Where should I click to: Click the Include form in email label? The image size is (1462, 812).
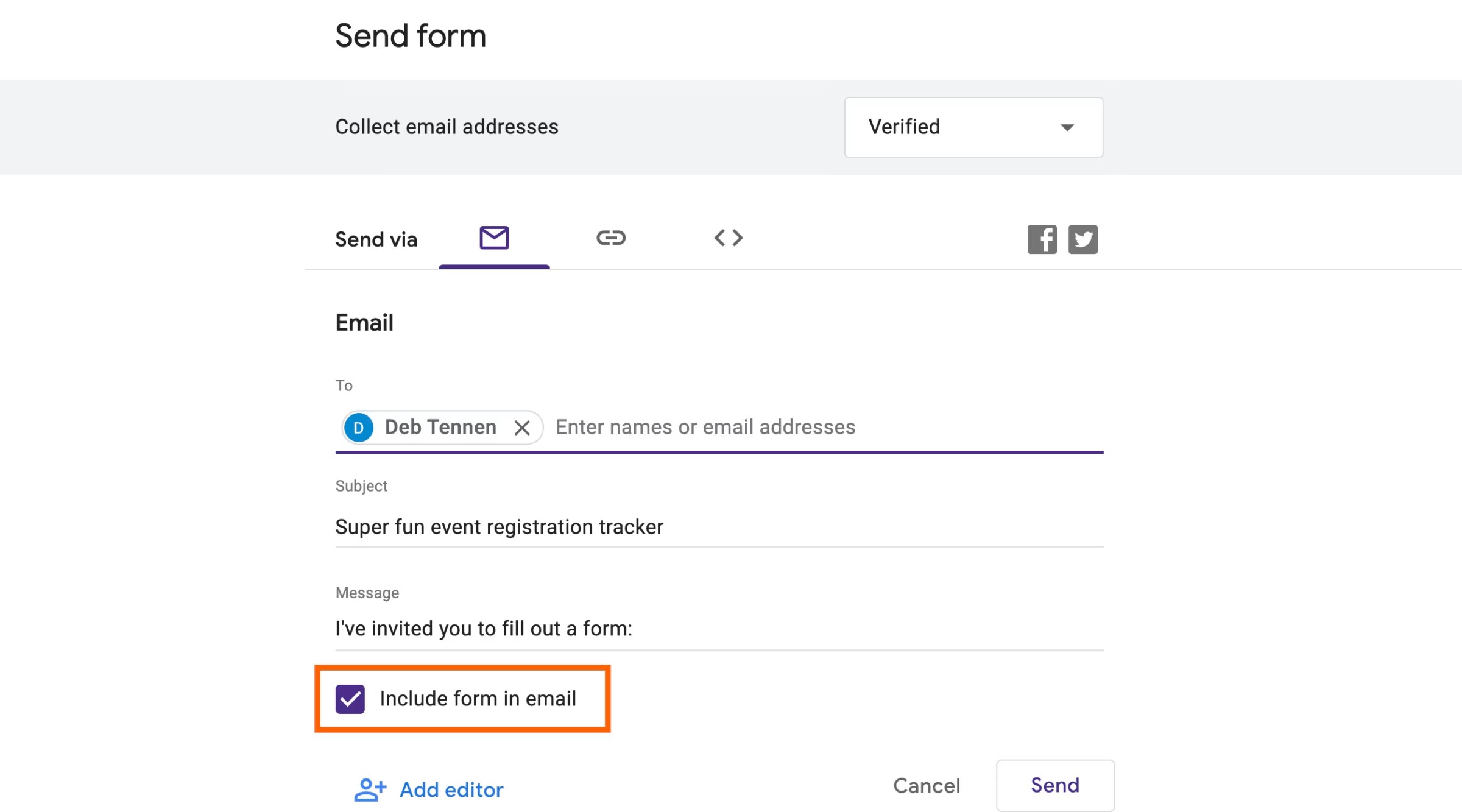coord(478,699)
